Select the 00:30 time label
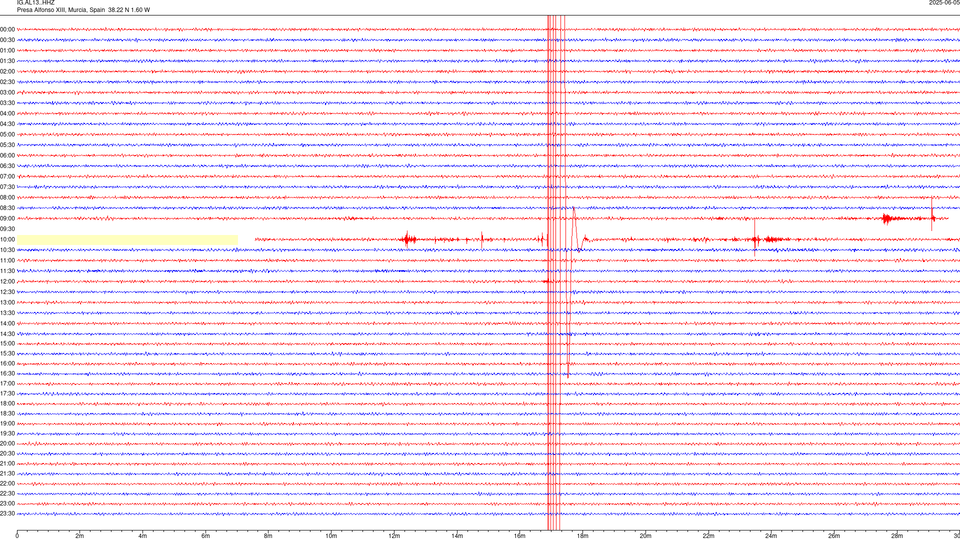 (7, 40)
